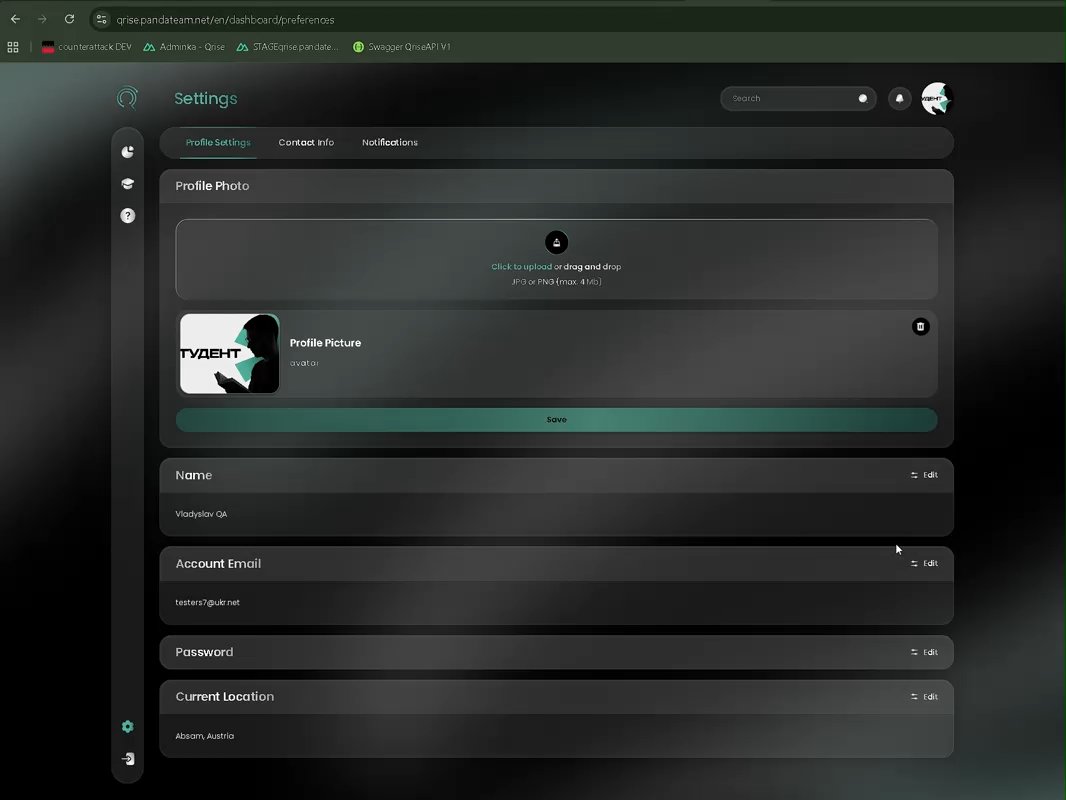Image resolution: width=1066 pixels, height=800 pixels.
Task: Go back with browser back arrow
Action: pyautogui.click(x=15, y=19)
